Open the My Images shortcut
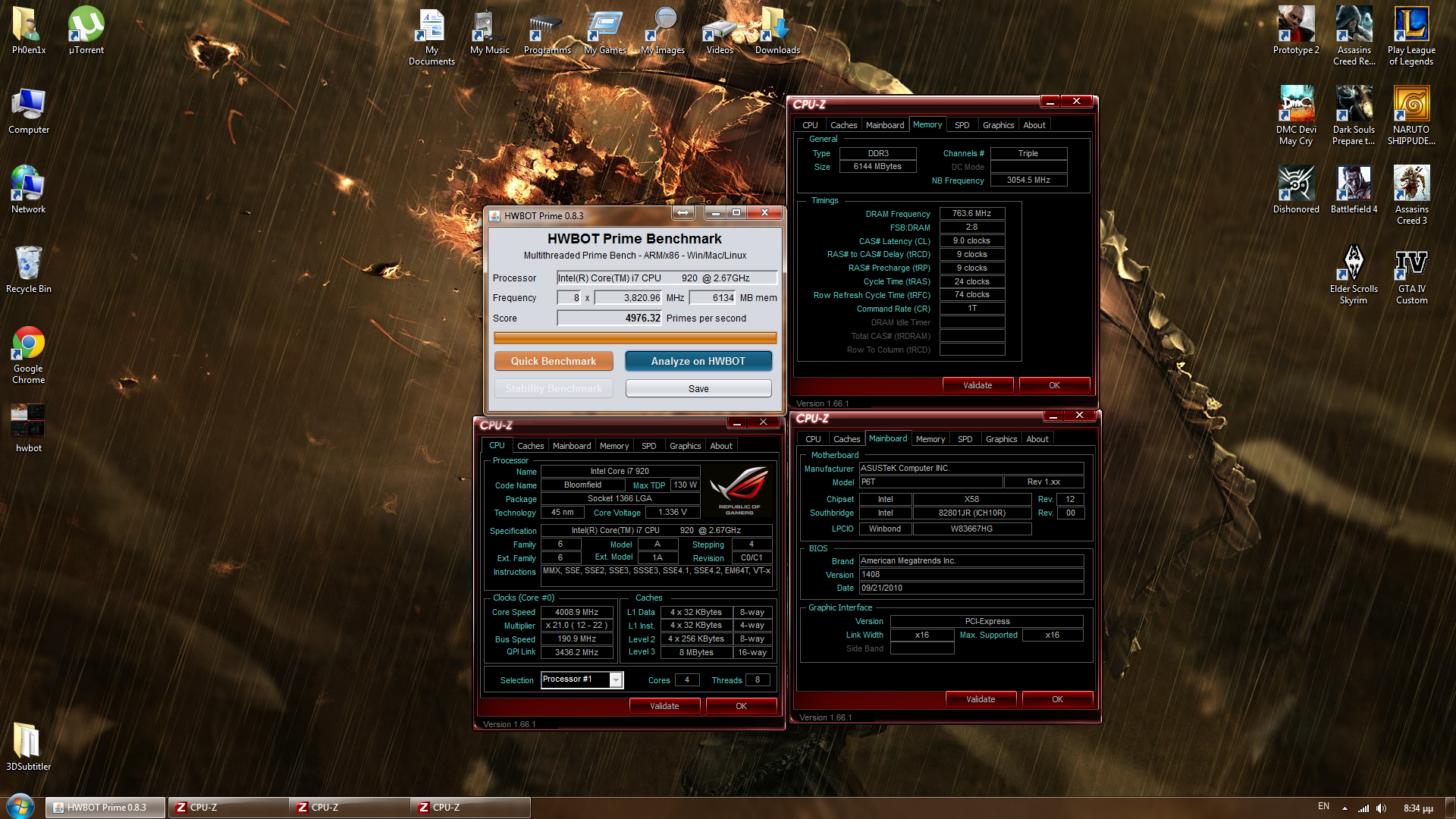 (x=662, y=30)
